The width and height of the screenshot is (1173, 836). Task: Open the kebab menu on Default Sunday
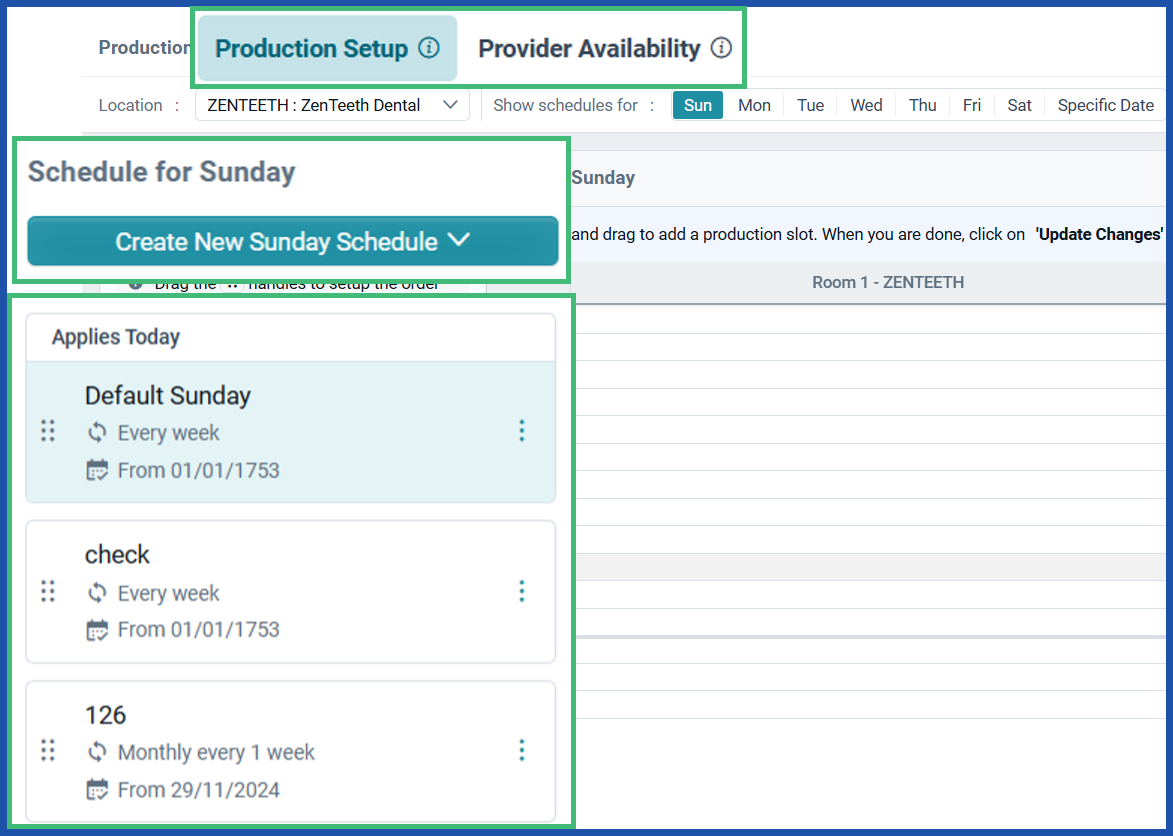click(522, 431)
